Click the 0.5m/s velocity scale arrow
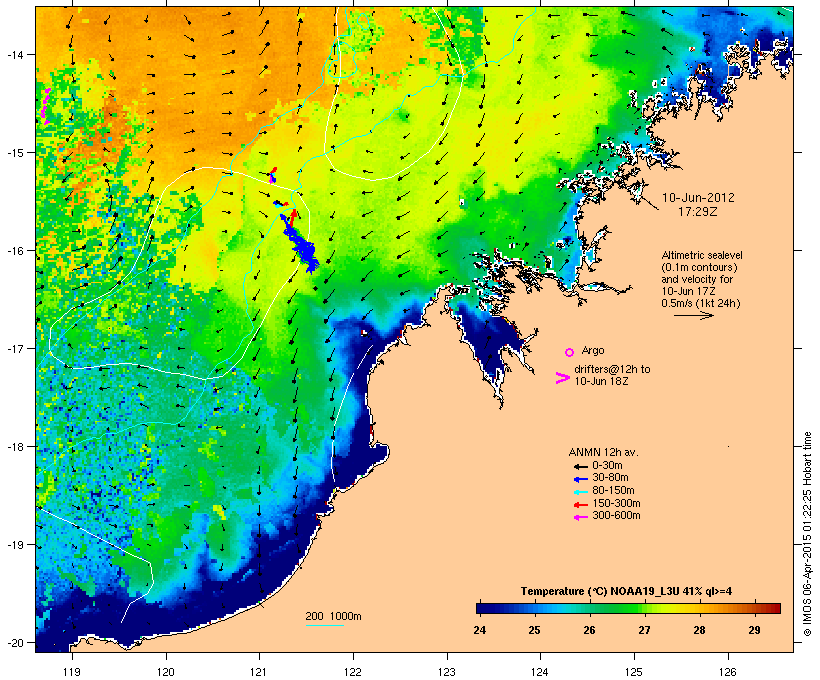The image size is (820, 680). click(693, 315)
